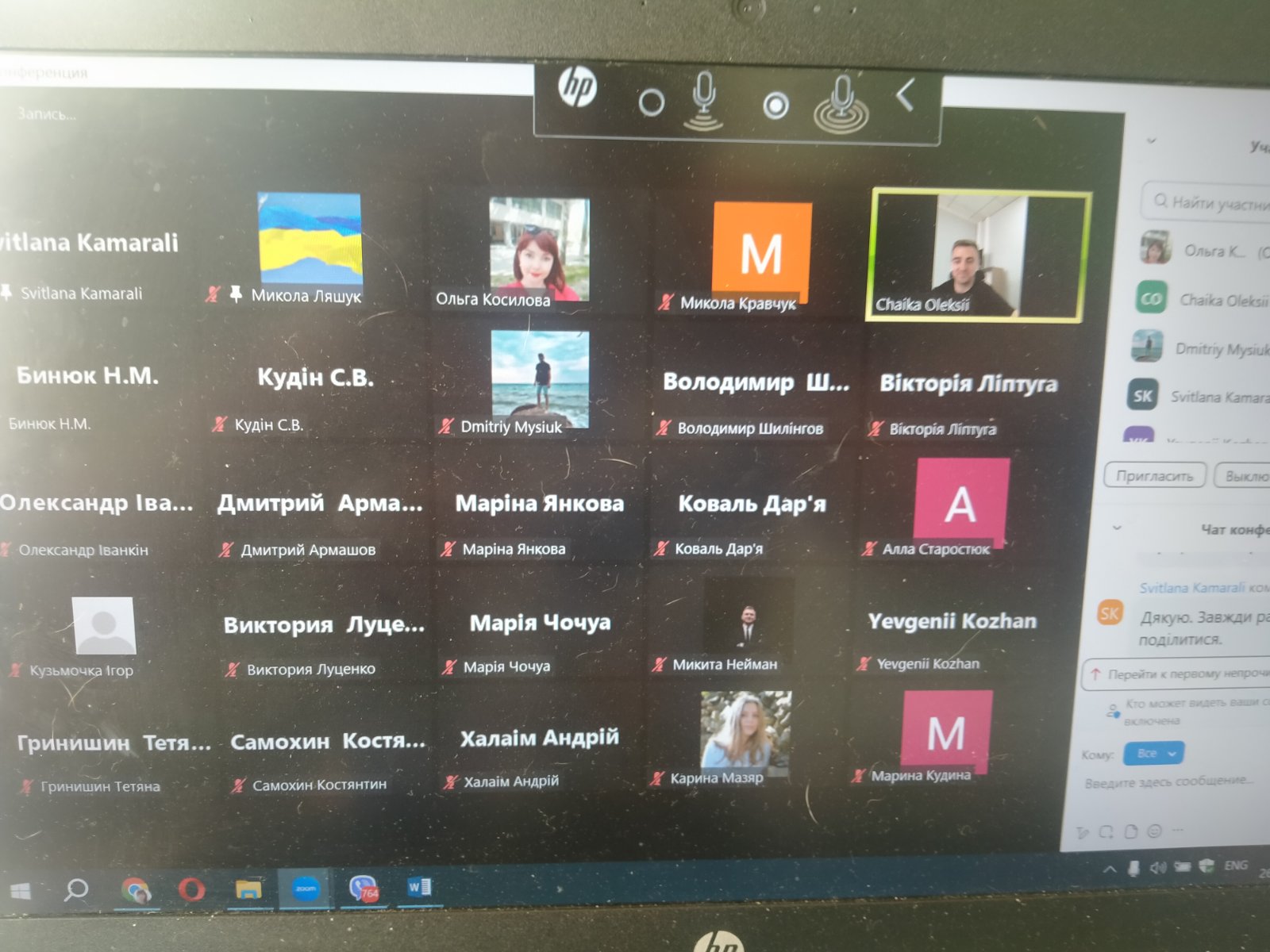Click Ольга Косилова video tile
This screenshot has height=952, width=1270.
pos(540,248)
